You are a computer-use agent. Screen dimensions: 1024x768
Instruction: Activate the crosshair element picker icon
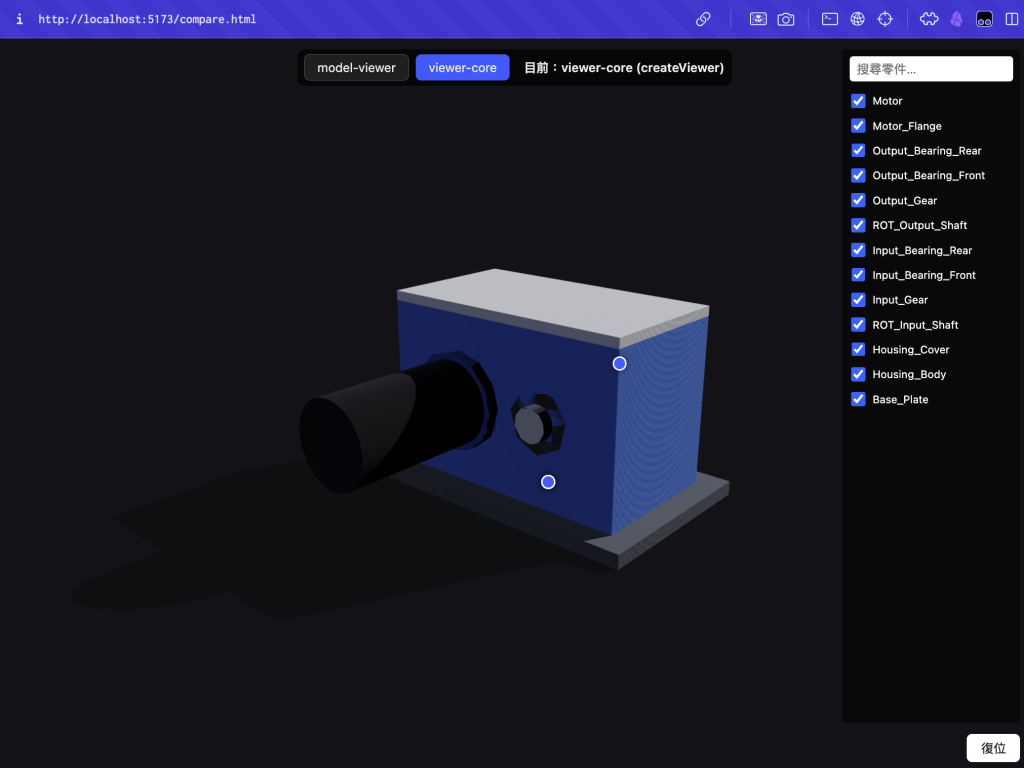(x=885, y=19)
